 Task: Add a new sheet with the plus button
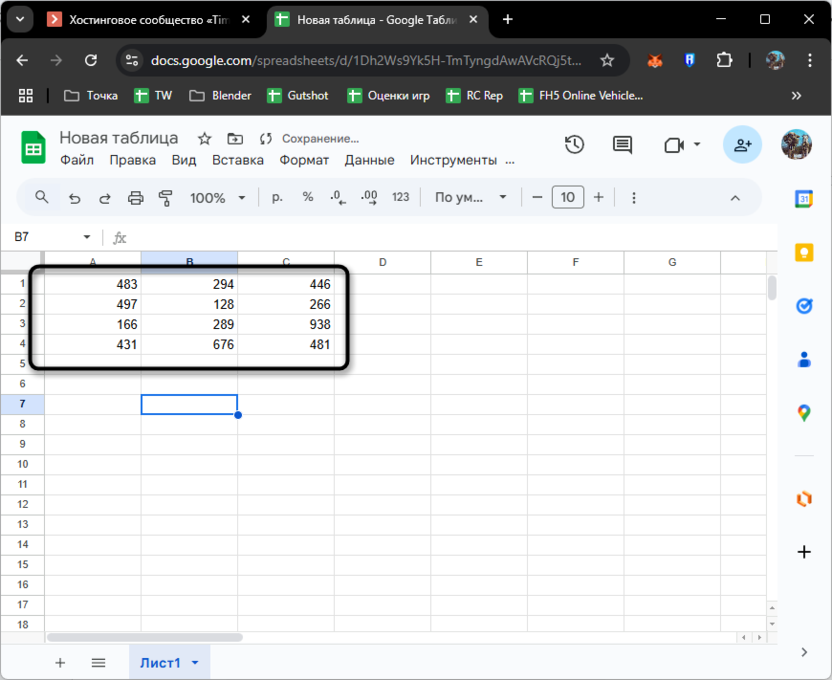pyautogui.click(x=60, y=662)
